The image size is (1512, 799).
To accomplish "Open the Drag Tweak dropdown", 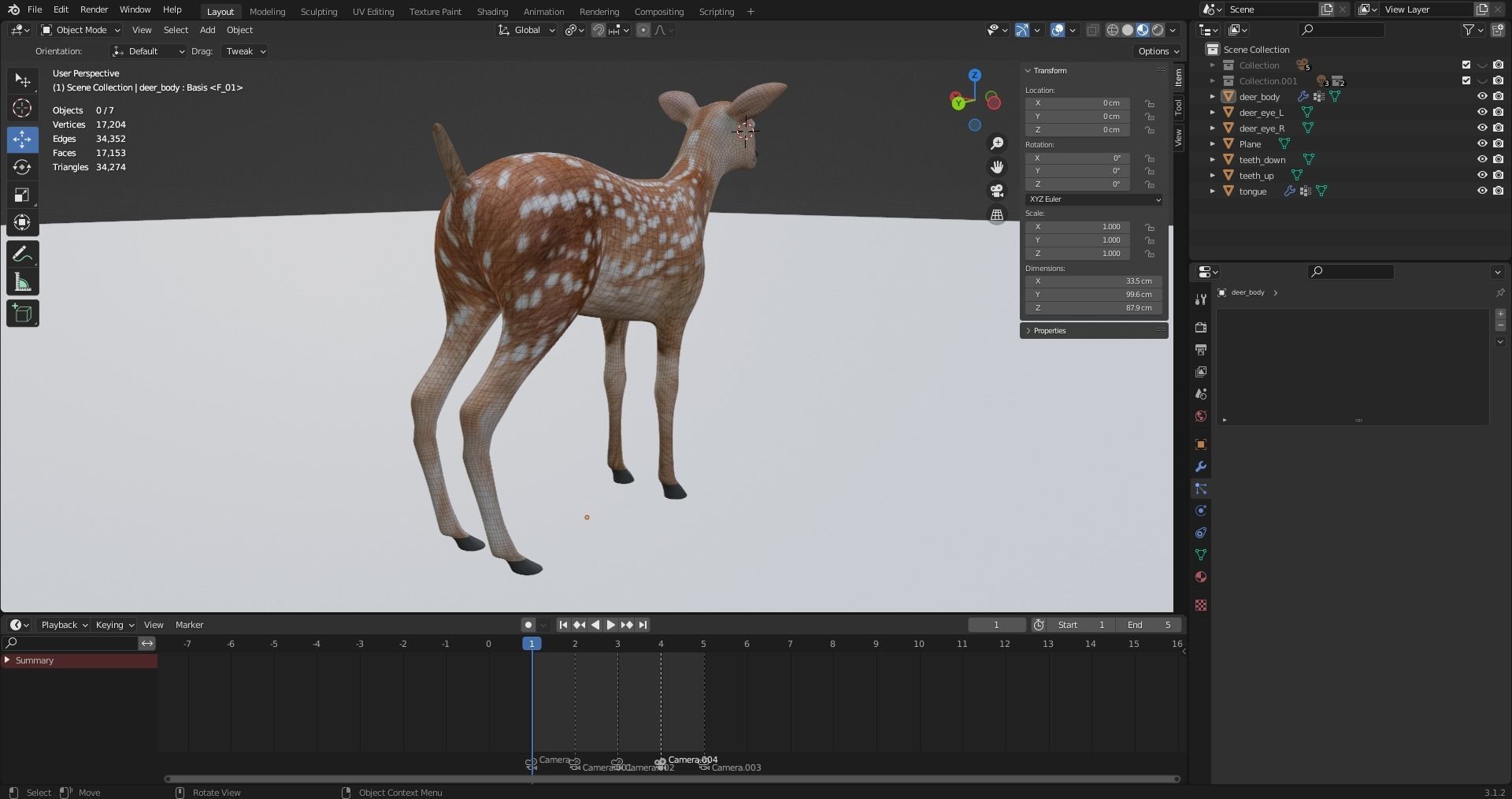I will pos(245,51).
